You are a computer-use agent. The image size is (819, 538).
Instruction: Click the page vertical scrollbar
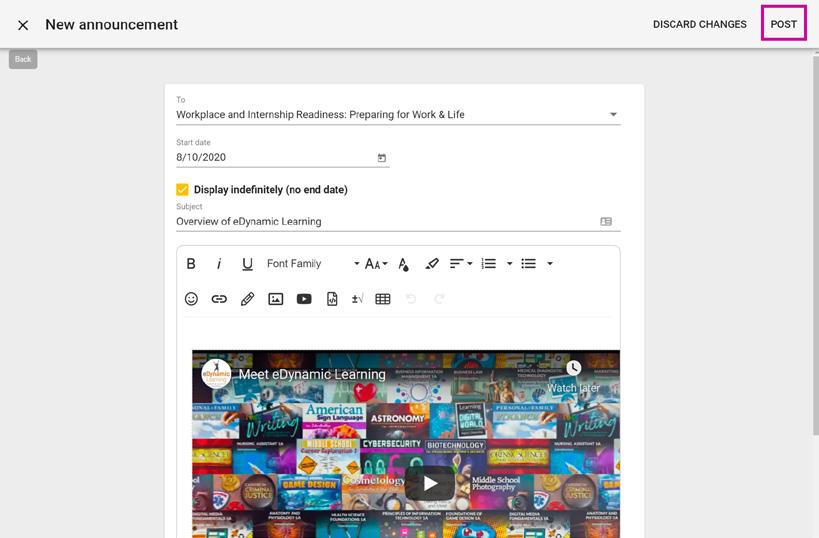(815, 243)
